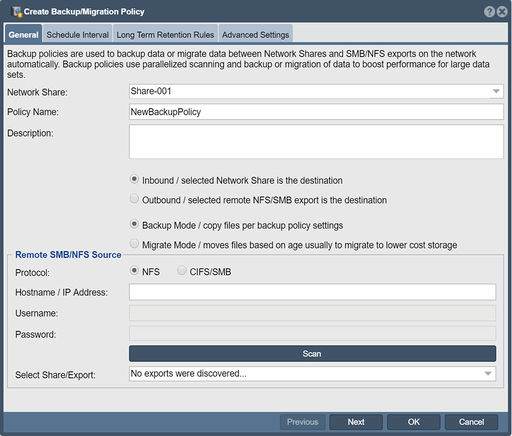Click the Policy Name input field
512x436 pixels.
(x=316, y=112)
